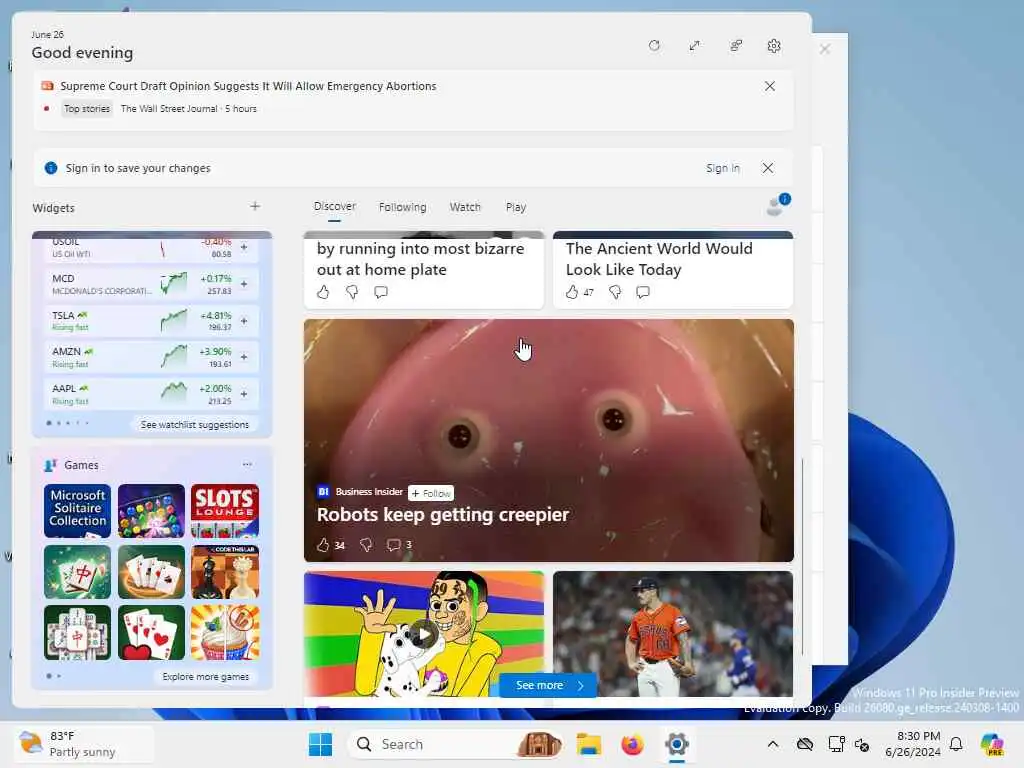Launch Microsoft Solitaire Collection game
The height and width of the screenshot is (768, 1024).
point(77,511)
